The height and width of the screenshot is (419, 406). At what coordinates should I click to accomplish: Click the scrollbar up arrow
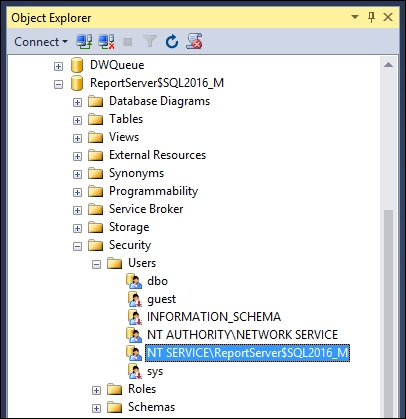coord(388,65)
